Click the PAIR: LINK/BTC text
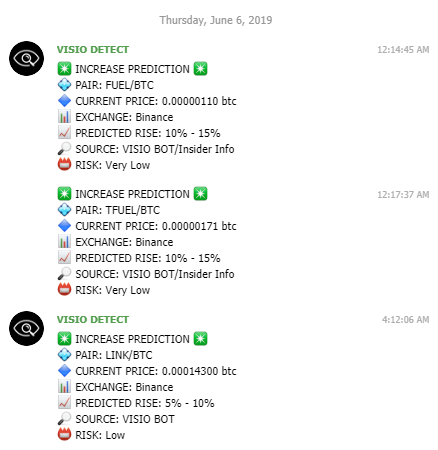 click(x=114, y=355)
